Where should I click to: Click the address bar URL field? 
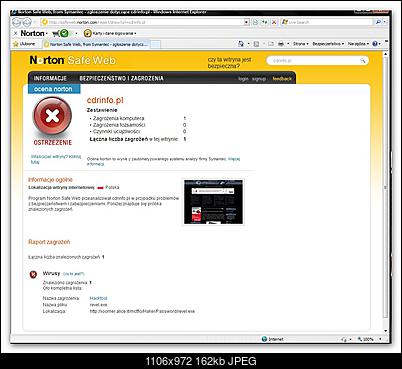click(142, 22)
